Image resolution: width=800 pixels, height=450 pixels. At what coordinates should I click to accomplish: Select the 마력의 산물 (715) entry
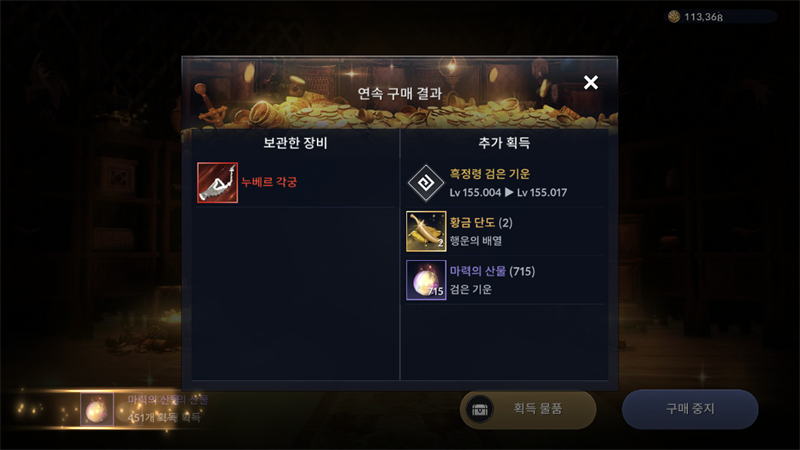point(505,280)
